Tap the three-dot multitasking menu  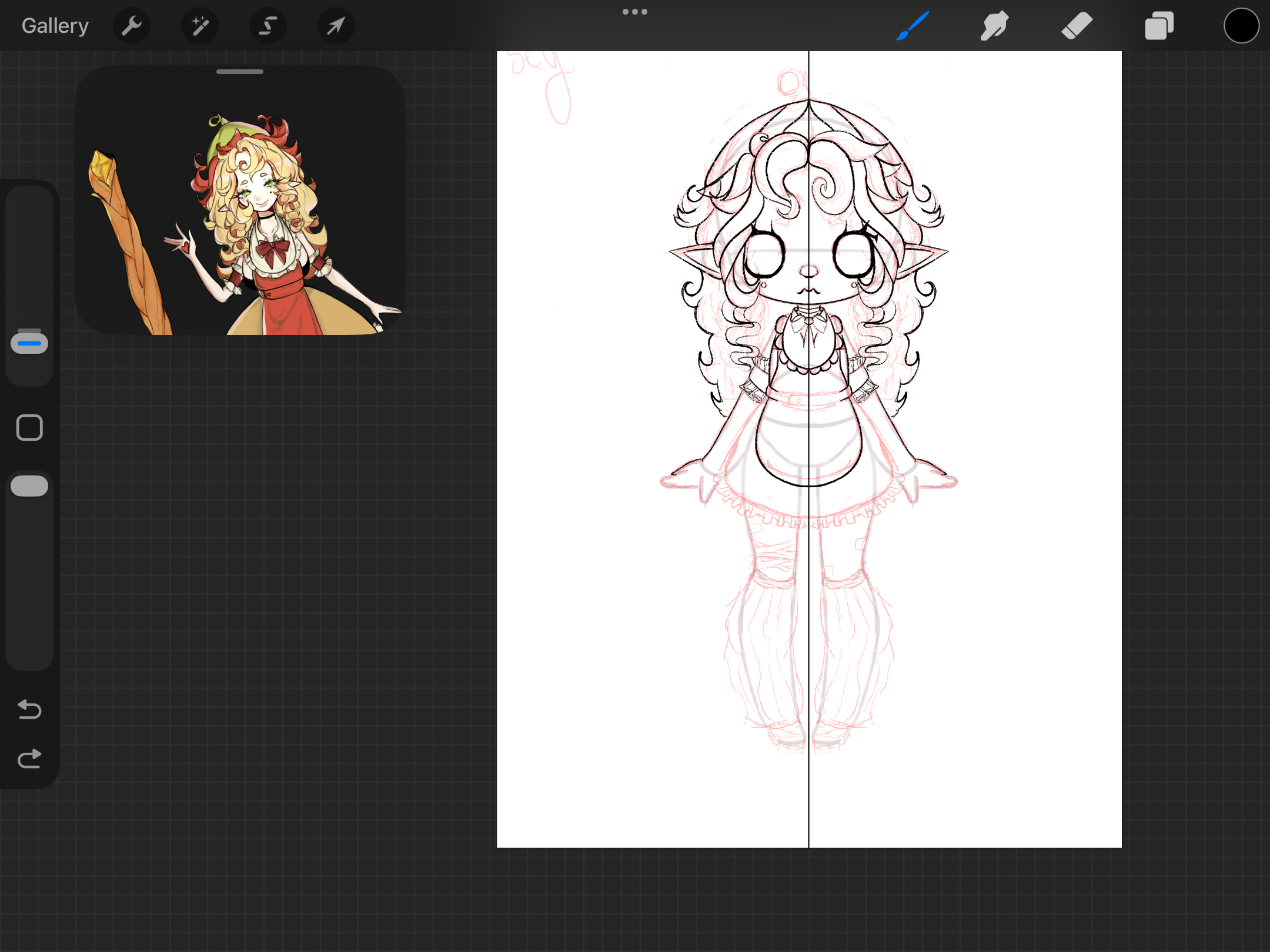click(635, 12)
